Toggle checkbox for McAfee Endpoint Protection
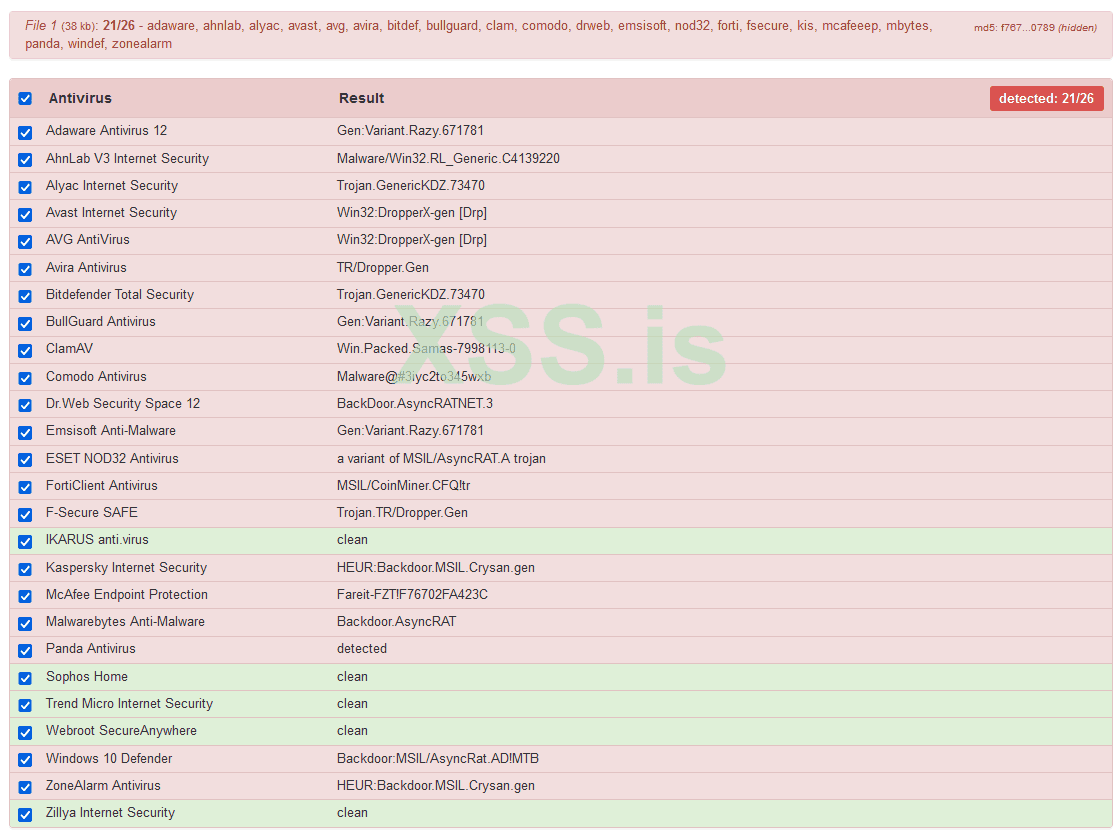 [x=25, y=596]
